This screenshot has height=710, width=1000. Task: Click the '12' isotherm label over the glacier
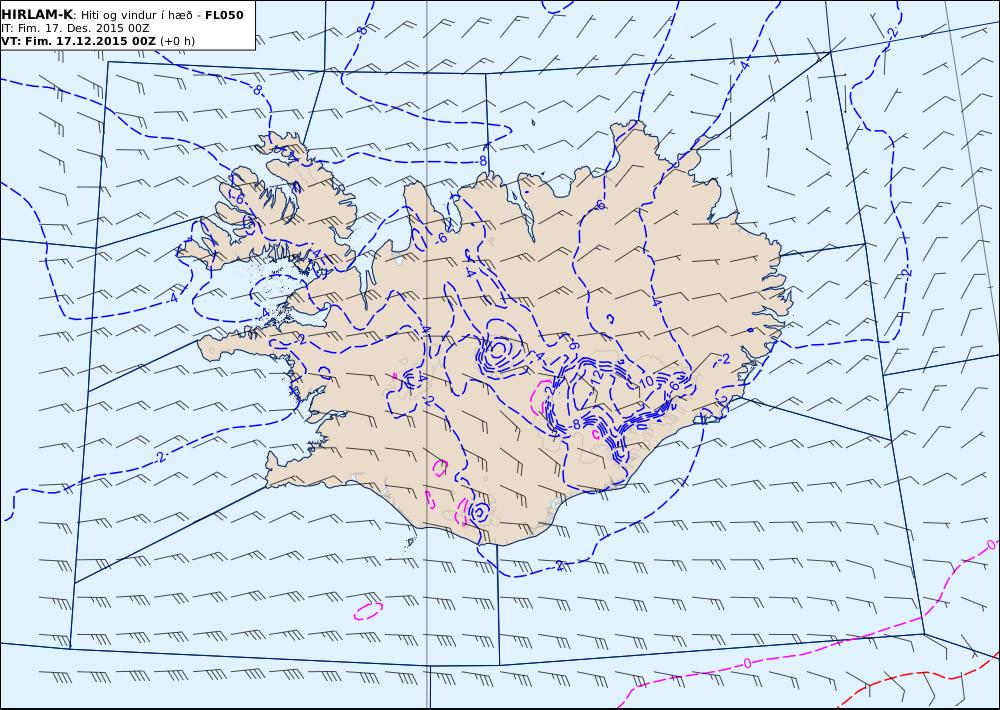tap(596, 376)
